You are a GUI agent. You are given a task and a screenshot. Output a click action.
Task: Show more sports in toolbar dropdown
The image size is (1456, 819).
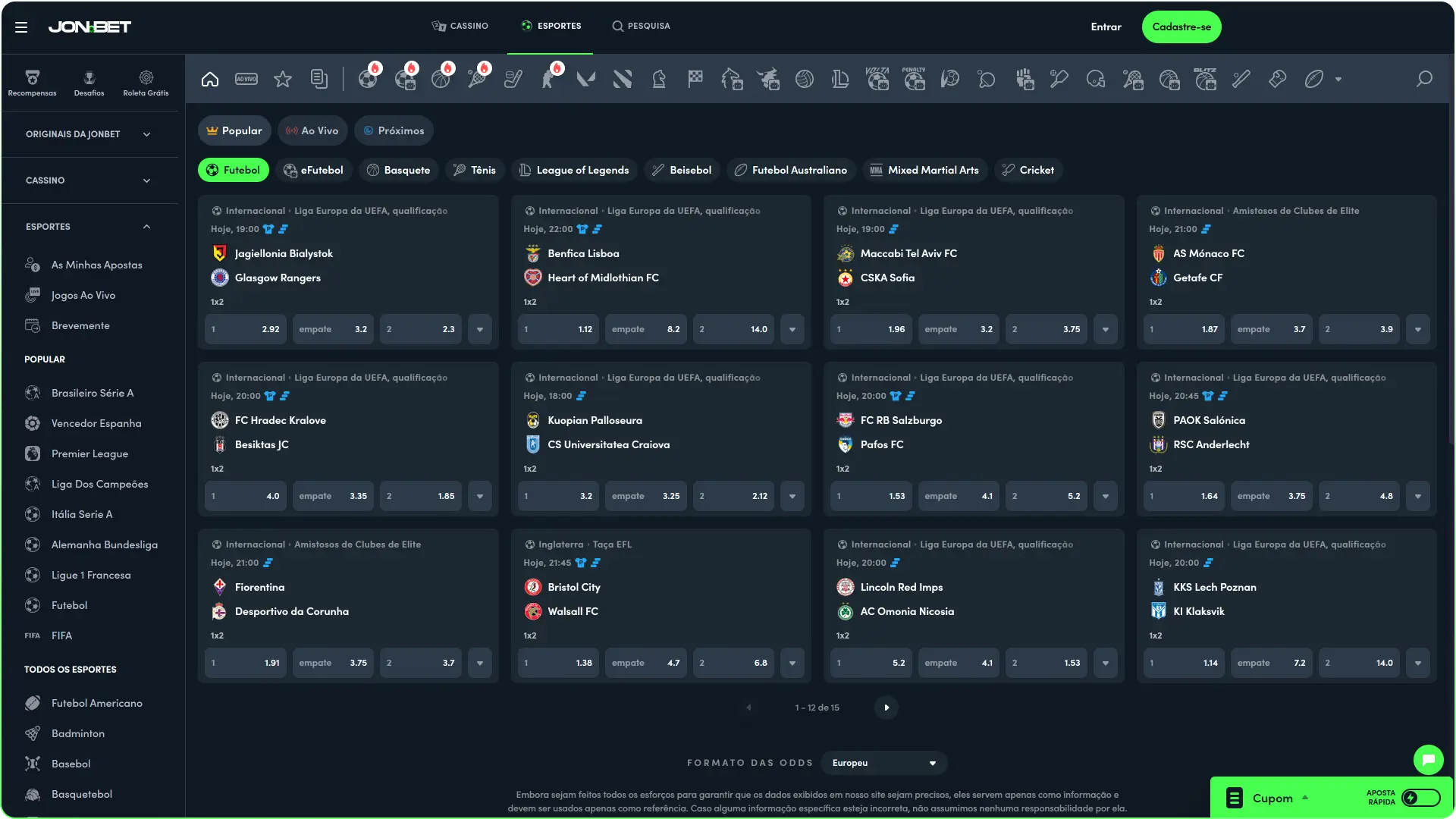click(1338, 79)
